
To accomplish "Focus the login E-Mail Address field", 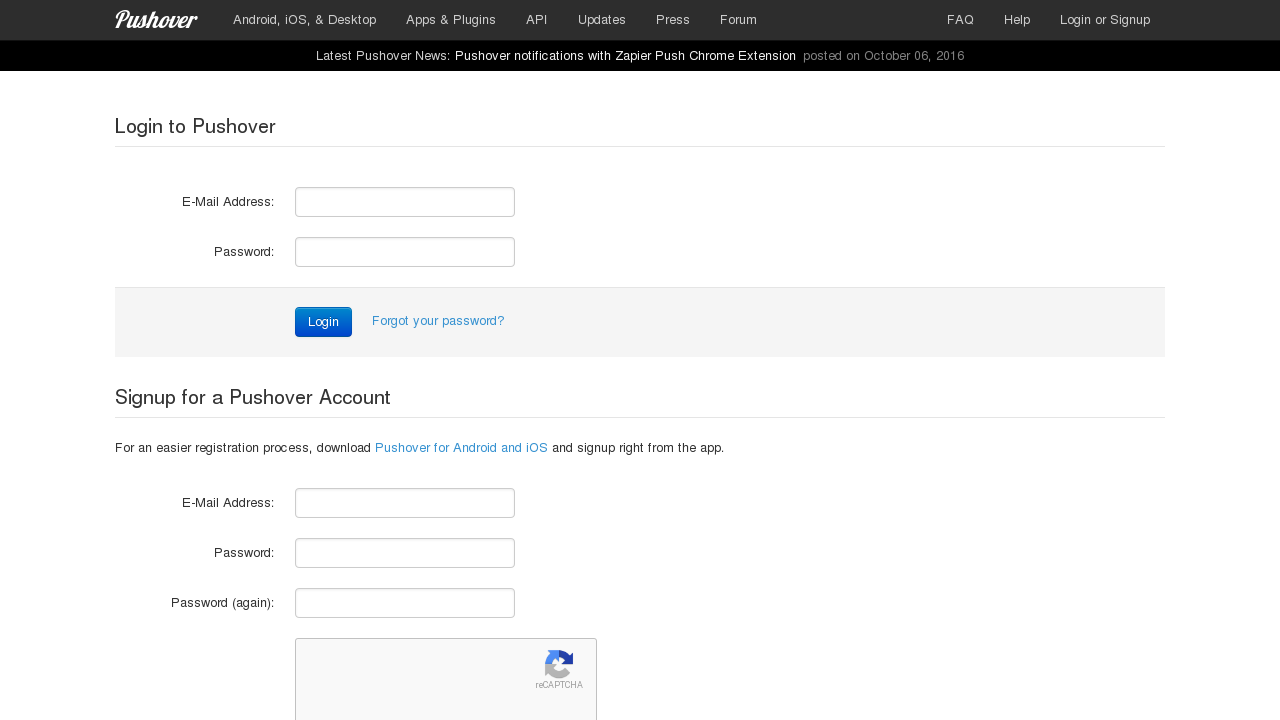I will [405, 202].
